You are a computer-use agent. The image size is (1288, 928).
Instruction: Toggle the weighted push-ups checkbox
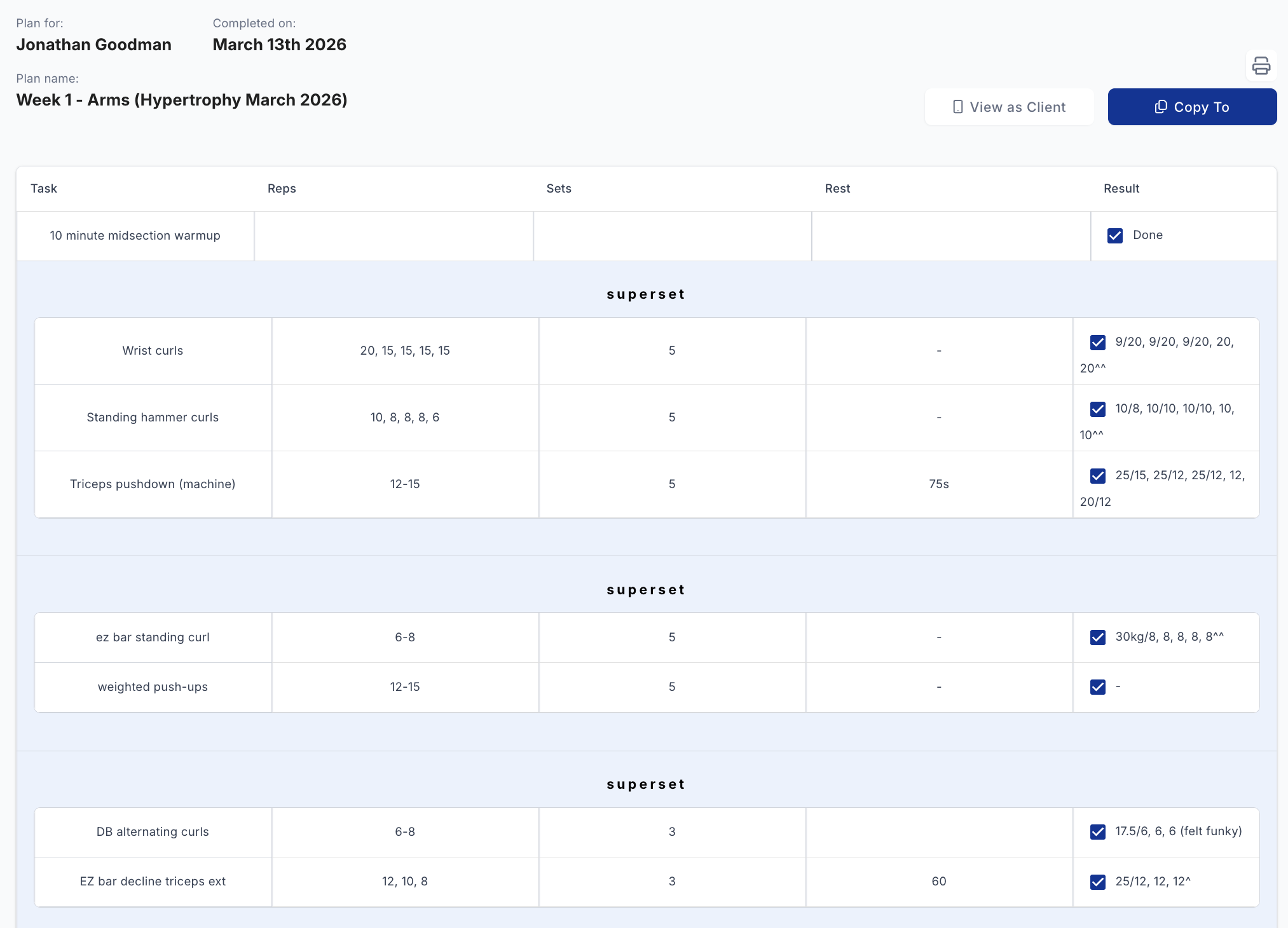tap(1097, 687)
